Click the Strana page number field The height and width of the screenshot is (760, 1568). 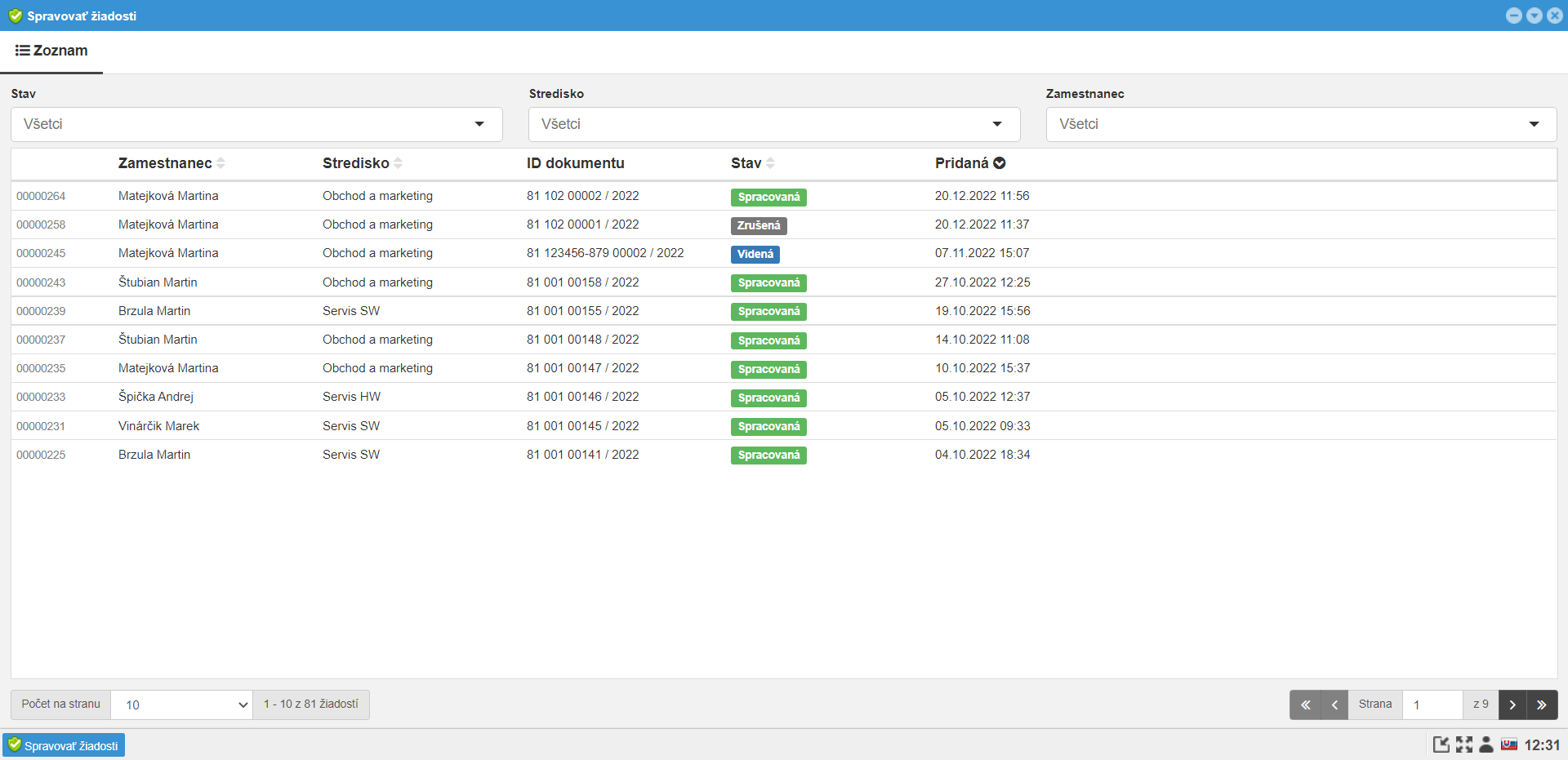(1432, 704)
